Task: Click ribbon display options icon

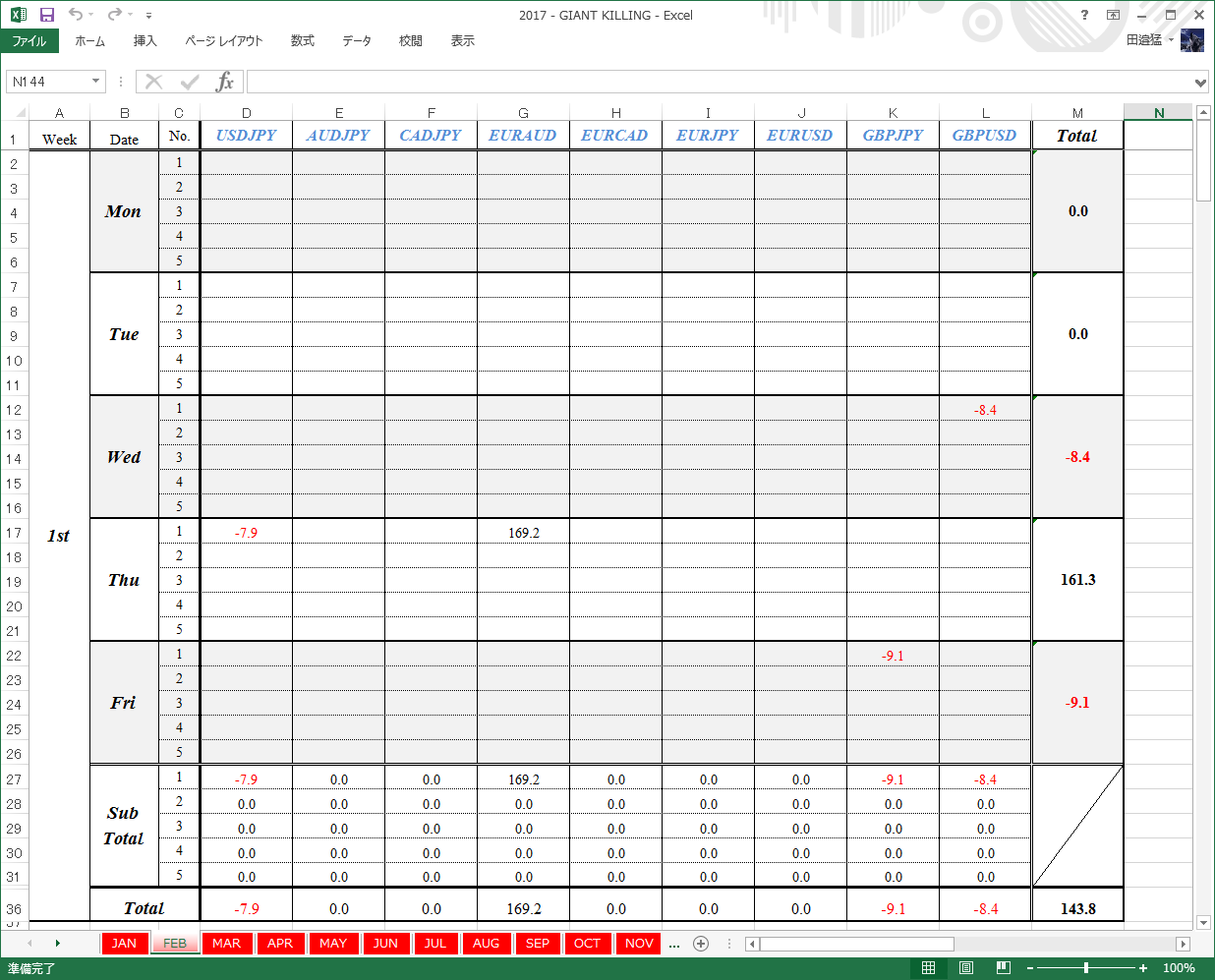Action: (x=1113, y=15)
